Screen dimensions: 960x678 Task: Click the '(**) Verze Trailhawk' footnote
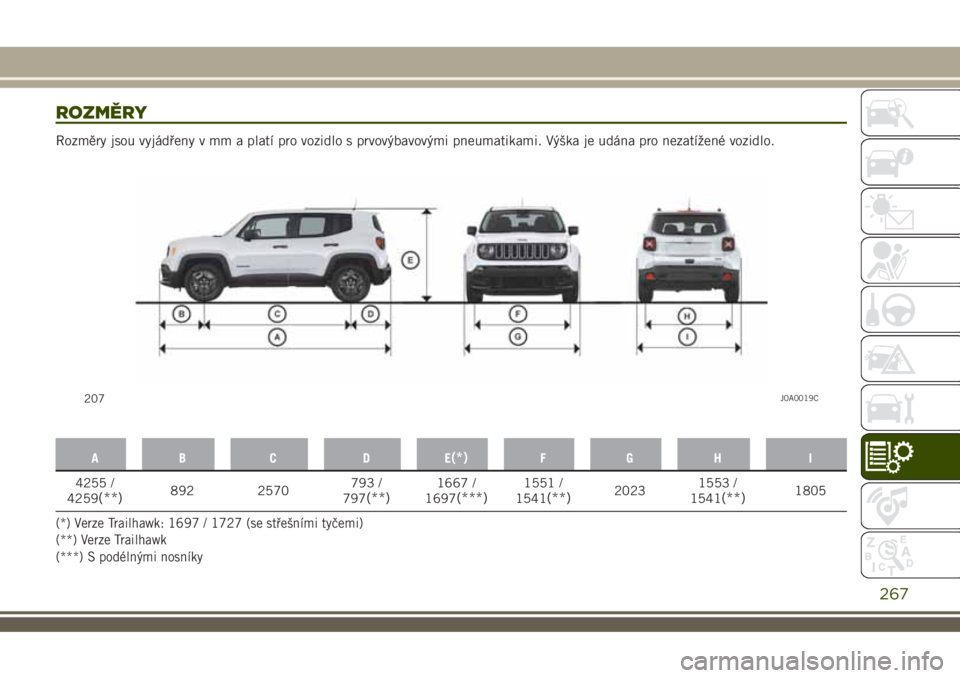pos(111,540)
